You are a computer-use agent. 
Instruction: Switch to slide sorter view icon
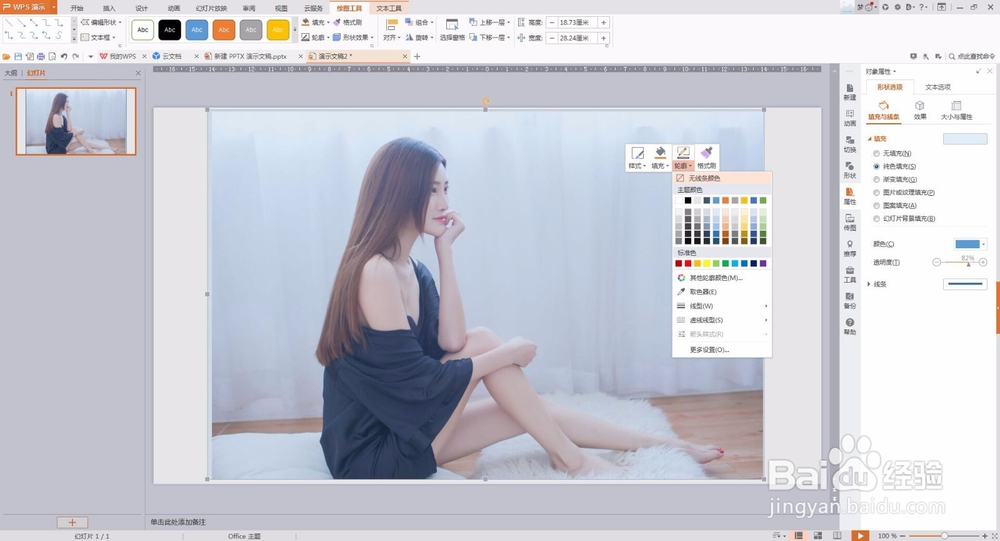tap(818, 536)
